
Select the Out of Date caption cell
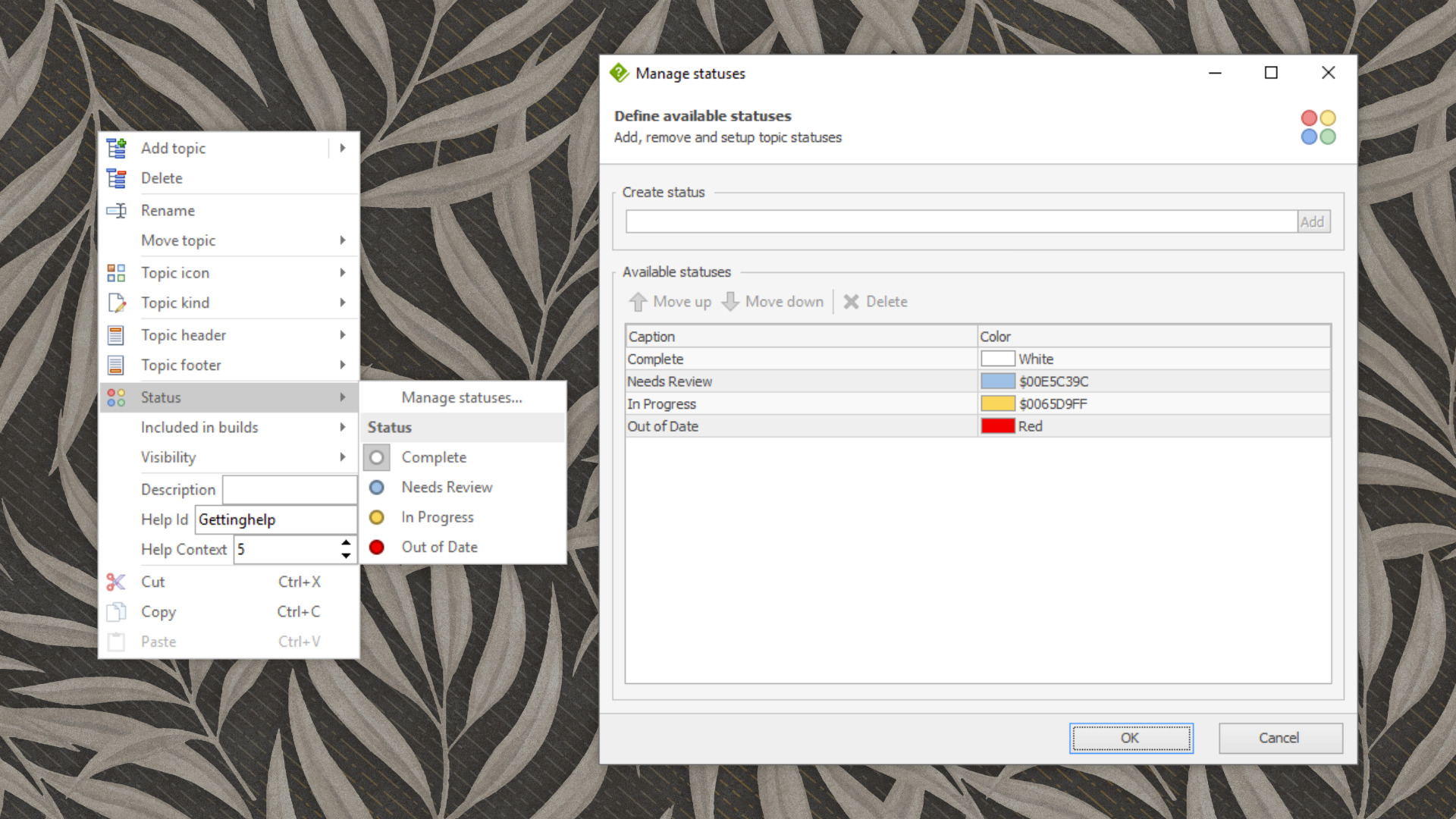point(802,426)
